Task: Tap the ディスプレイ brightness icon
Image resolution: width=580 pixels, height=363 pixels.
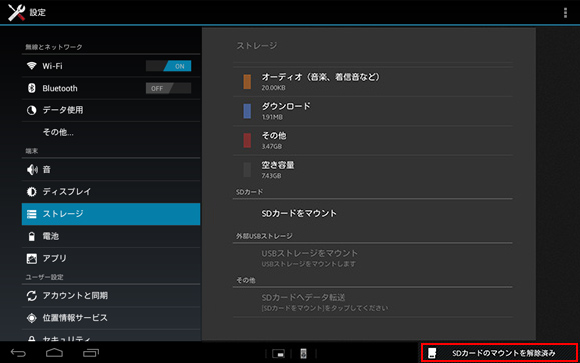Action: [31, 192]
